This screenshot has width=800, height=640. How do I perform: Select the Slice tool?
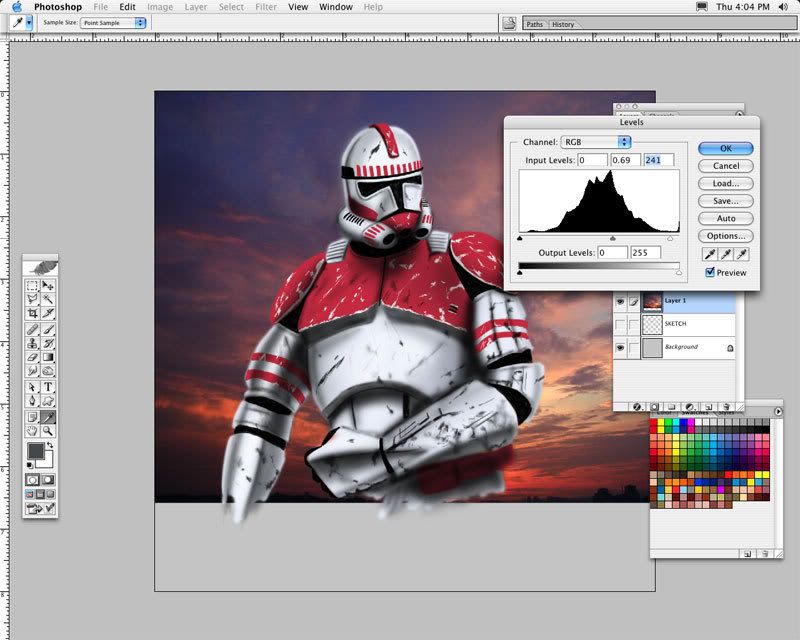pyautogui.click(x=48, y=313)
